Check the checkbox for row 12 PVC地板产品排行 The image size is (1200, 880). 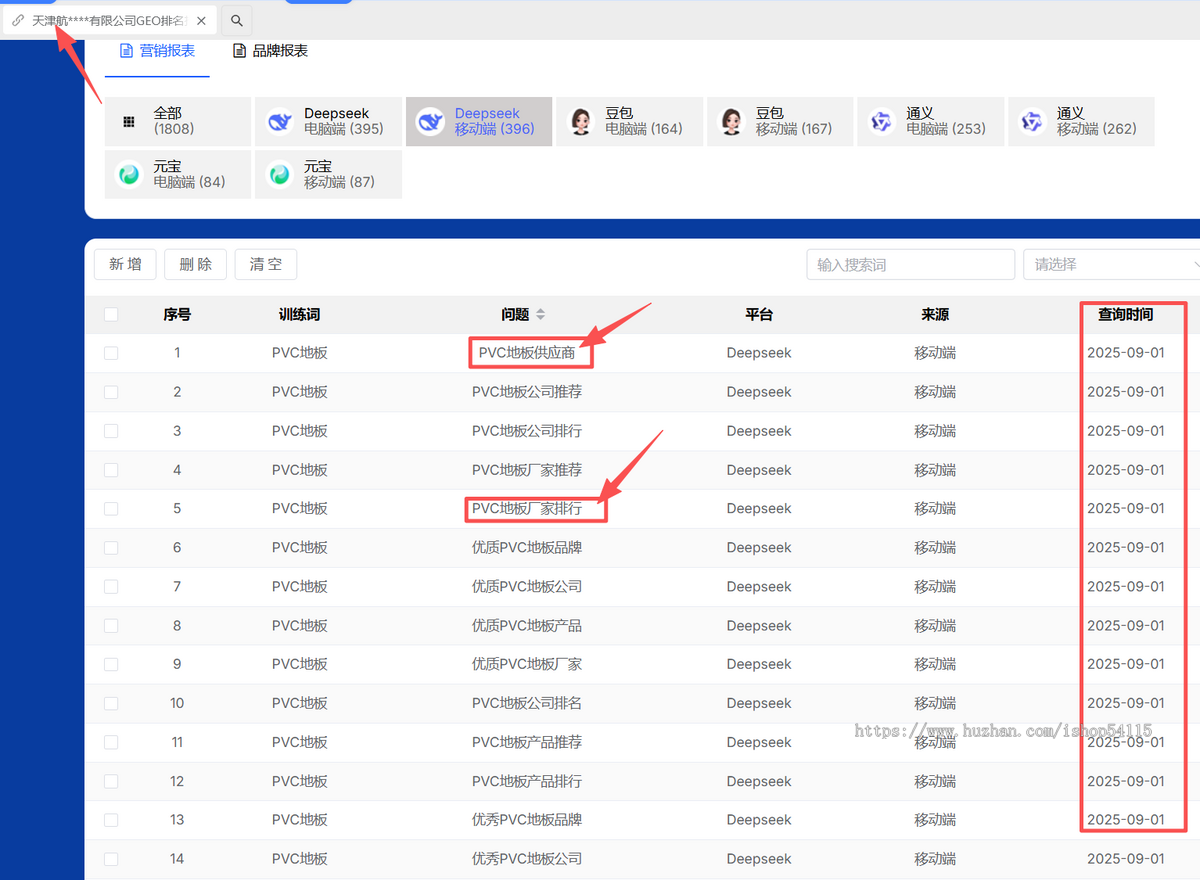(111, 781)
